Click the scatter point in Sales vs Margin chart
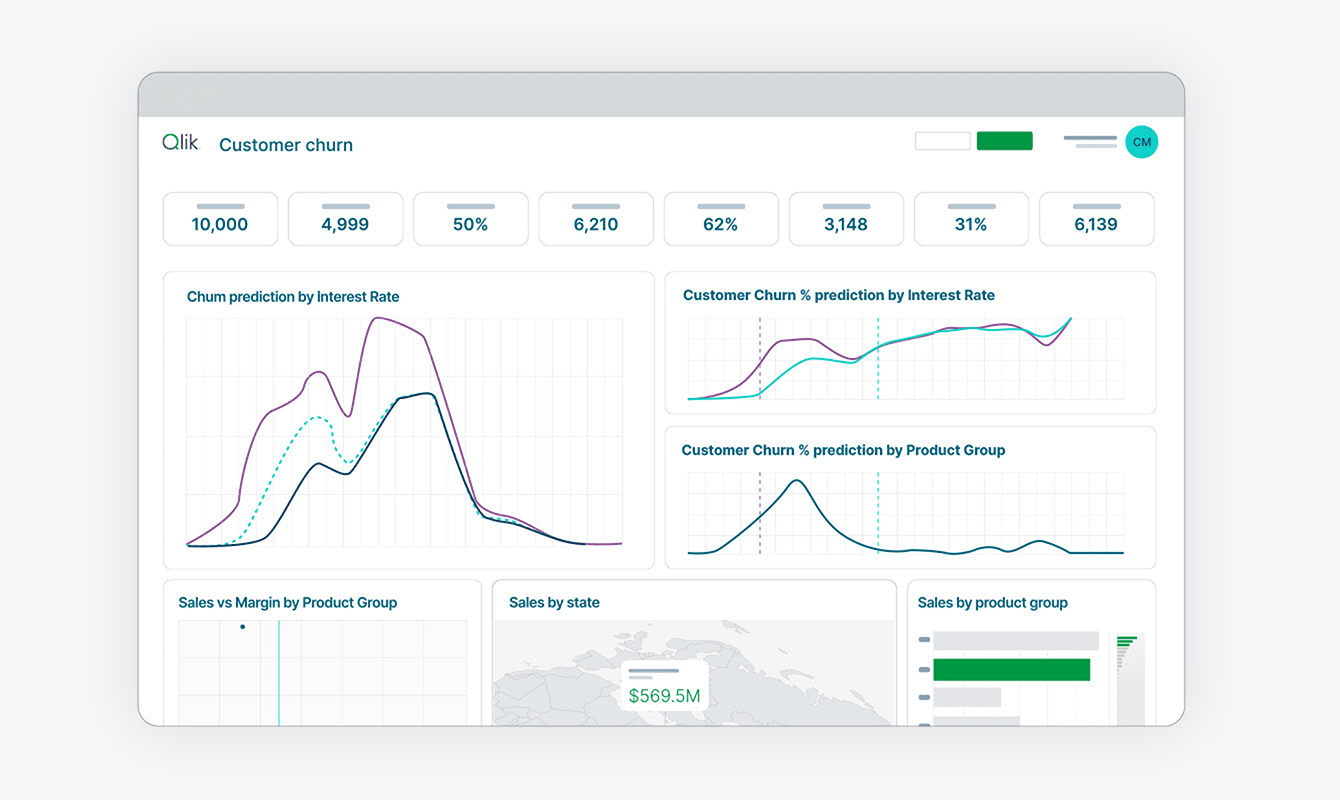Screen dimensions: 1340x800 tap(242, 627)
